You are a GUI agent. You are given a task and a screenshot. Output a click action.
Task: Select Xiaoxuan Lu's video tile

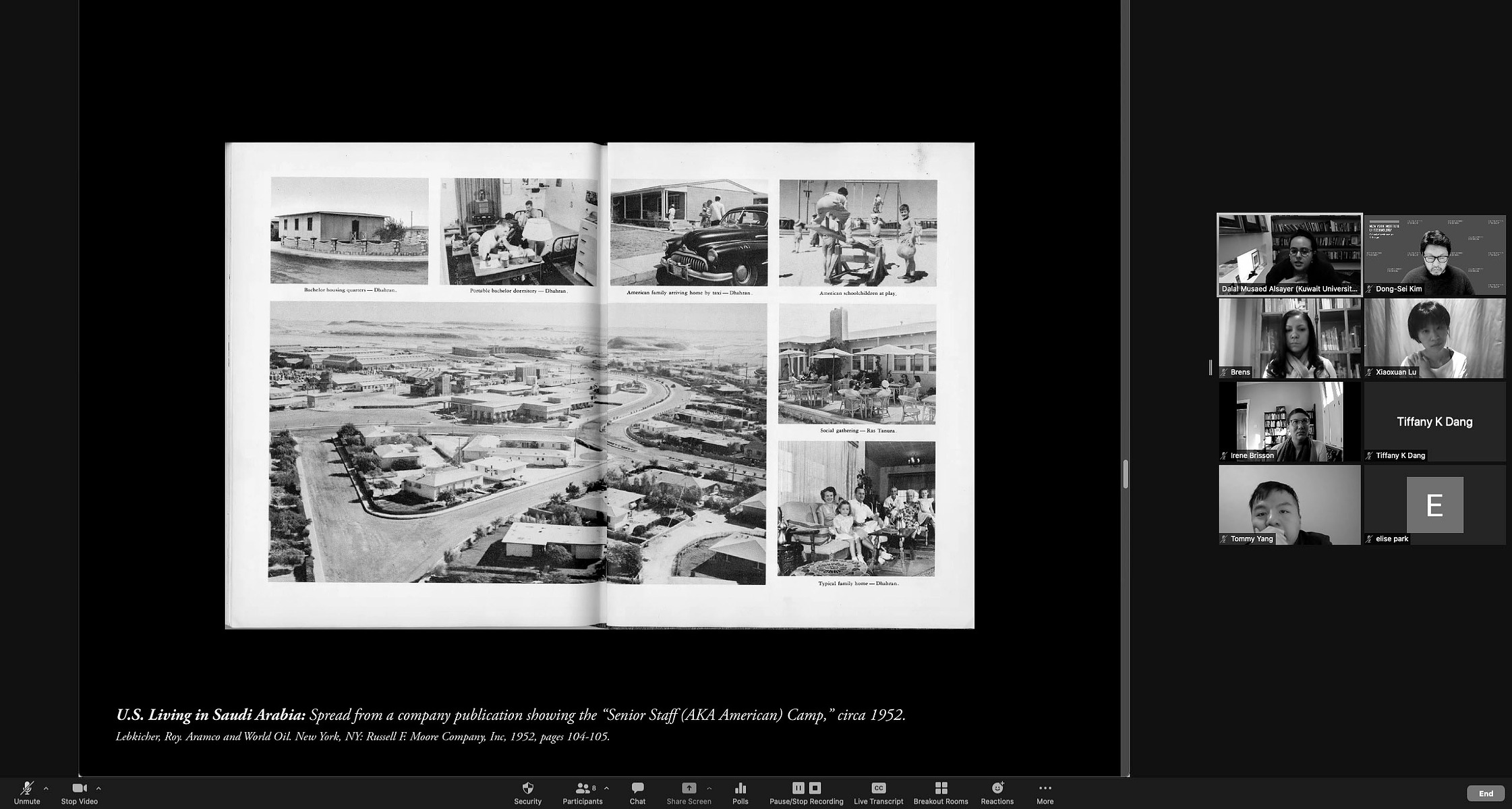point(1434,338)
